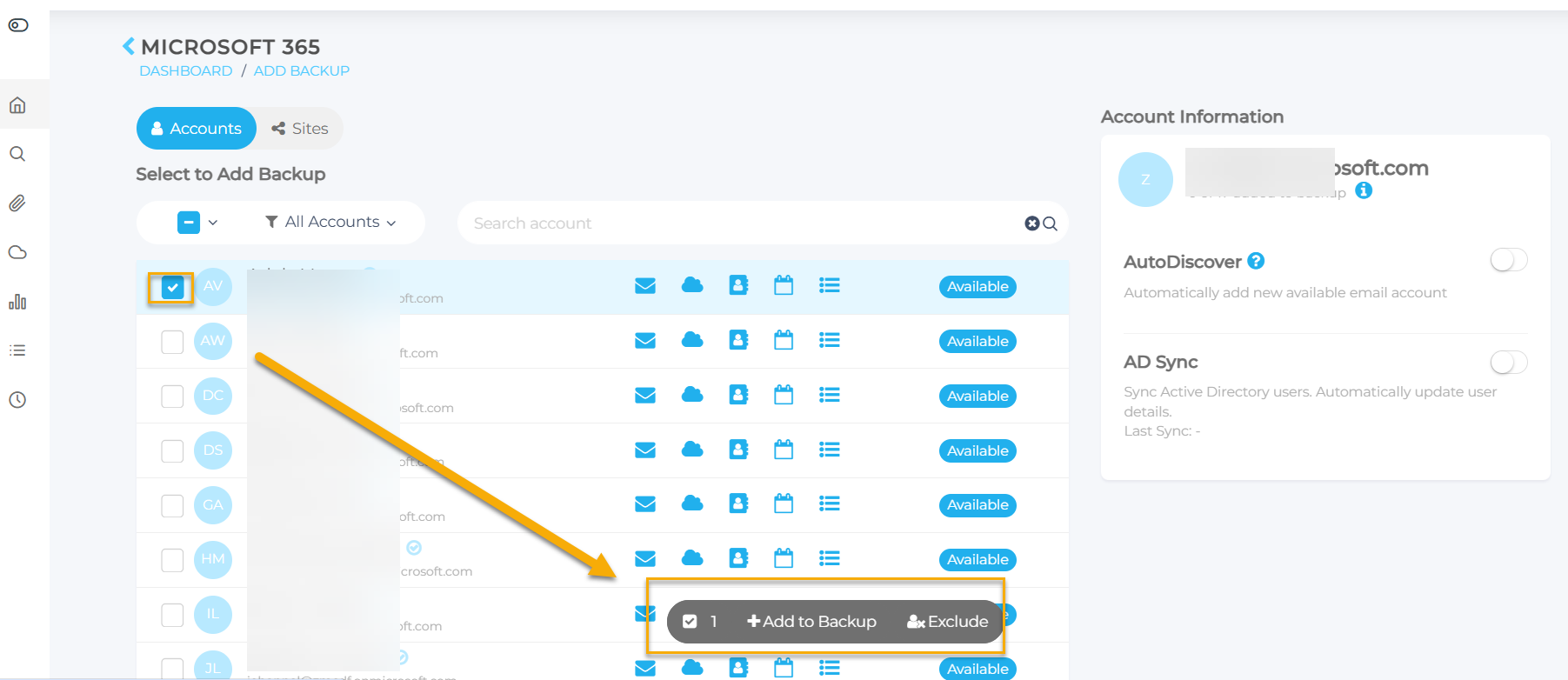Follow the DASHBOARD breadcrumb link

point(186,71)
